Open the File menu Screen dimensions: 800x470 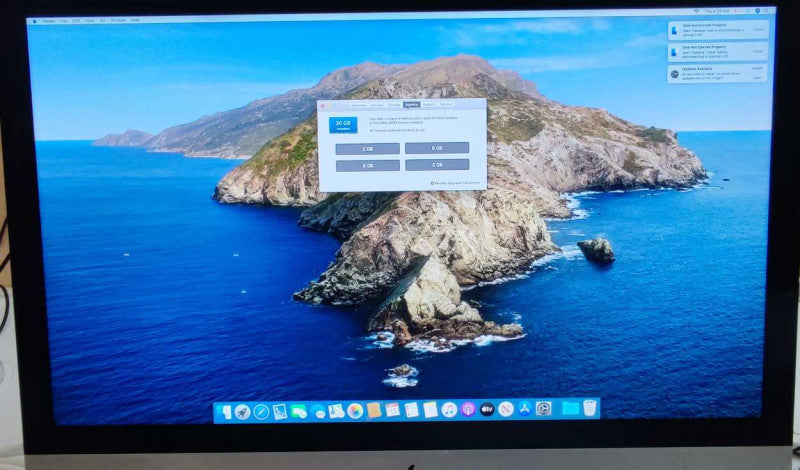64,21
